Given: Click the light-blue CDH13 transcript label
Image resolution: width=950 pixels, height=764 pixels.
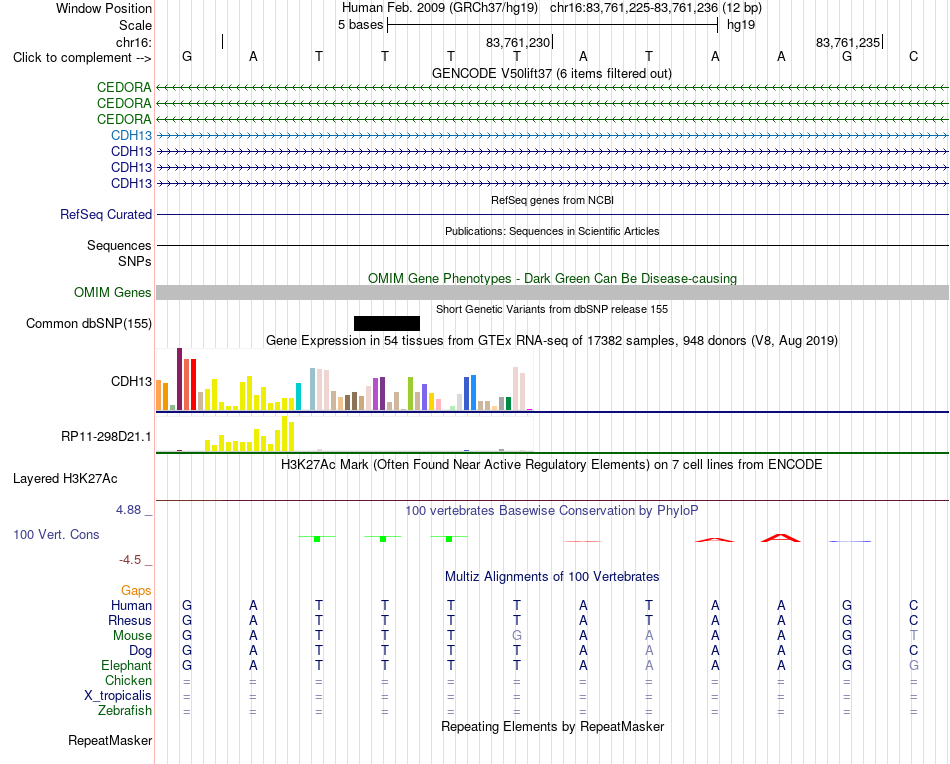Looking at the screenshot, I should (131, 135).
